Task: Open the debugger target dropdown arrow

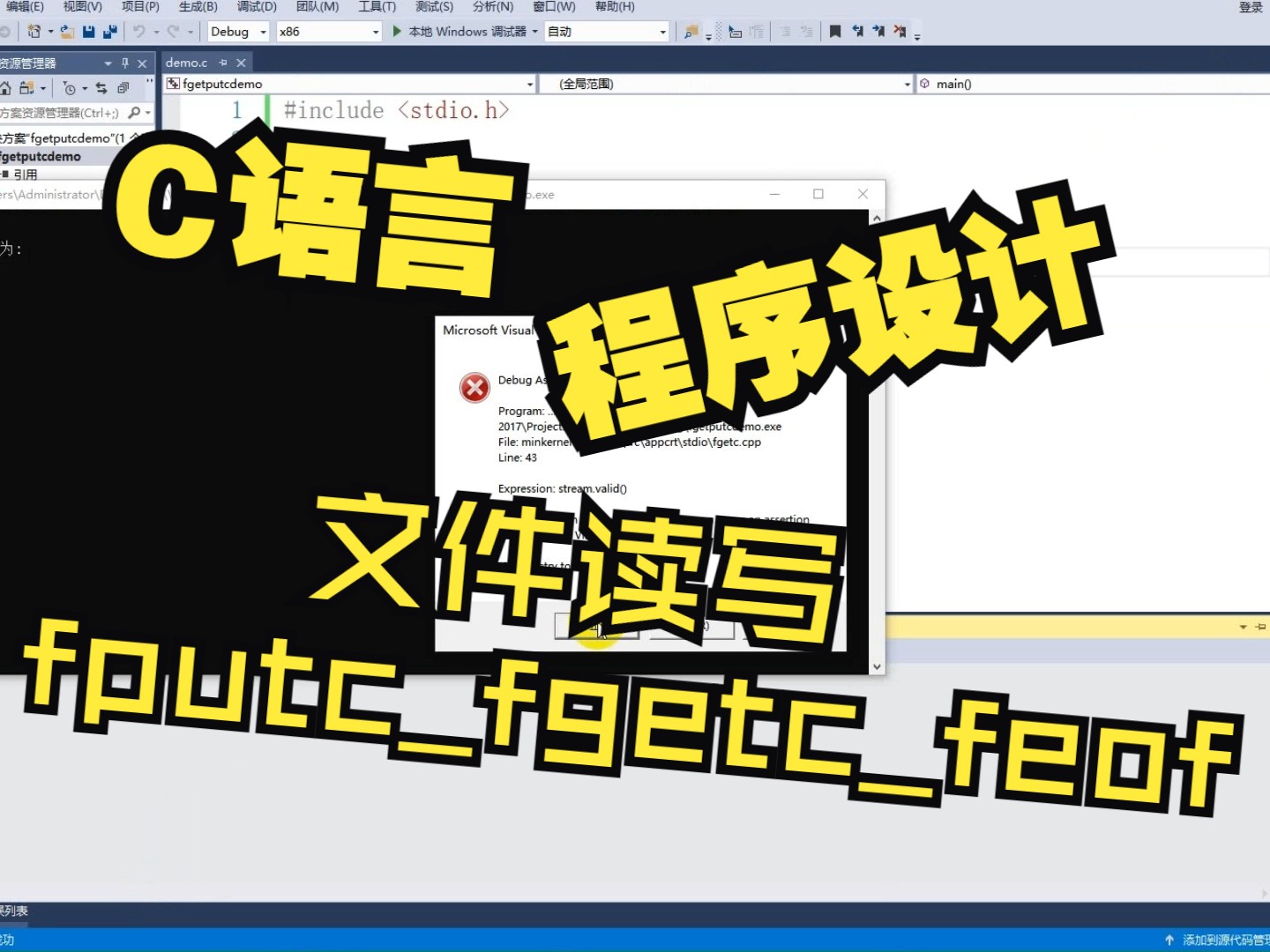Action: coord(534,32)
